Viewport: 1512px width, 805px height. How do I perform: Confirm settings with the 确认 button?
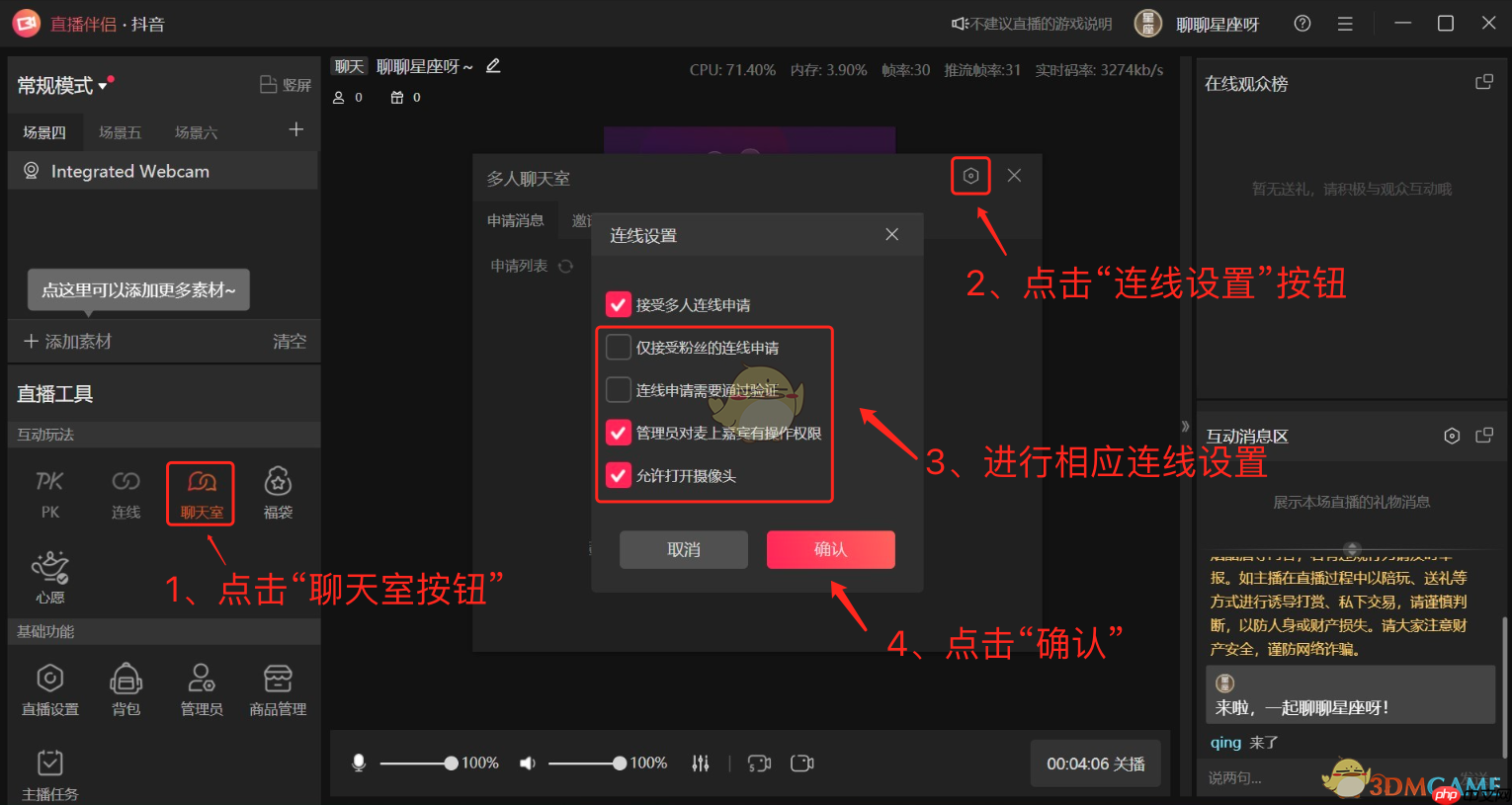pos(830,549)
